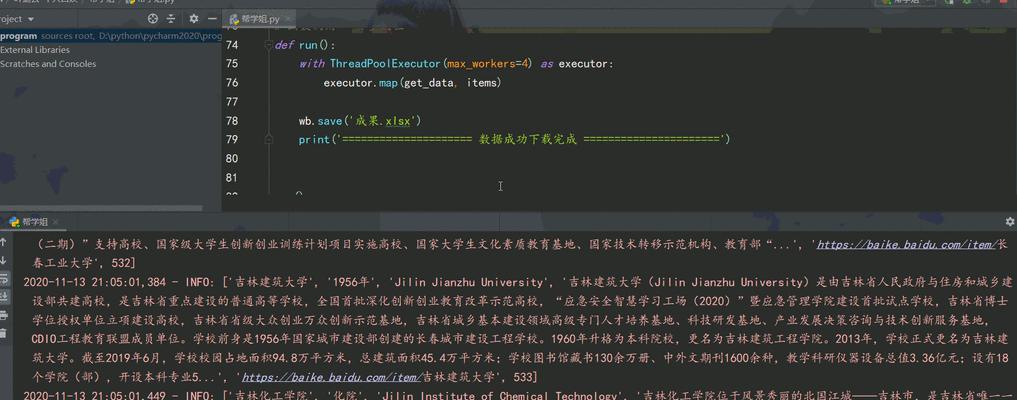The height and width of the screenshot is (400, 1017).
Task: Click line number 81 in gutter
Action: [x=232, y=177]
